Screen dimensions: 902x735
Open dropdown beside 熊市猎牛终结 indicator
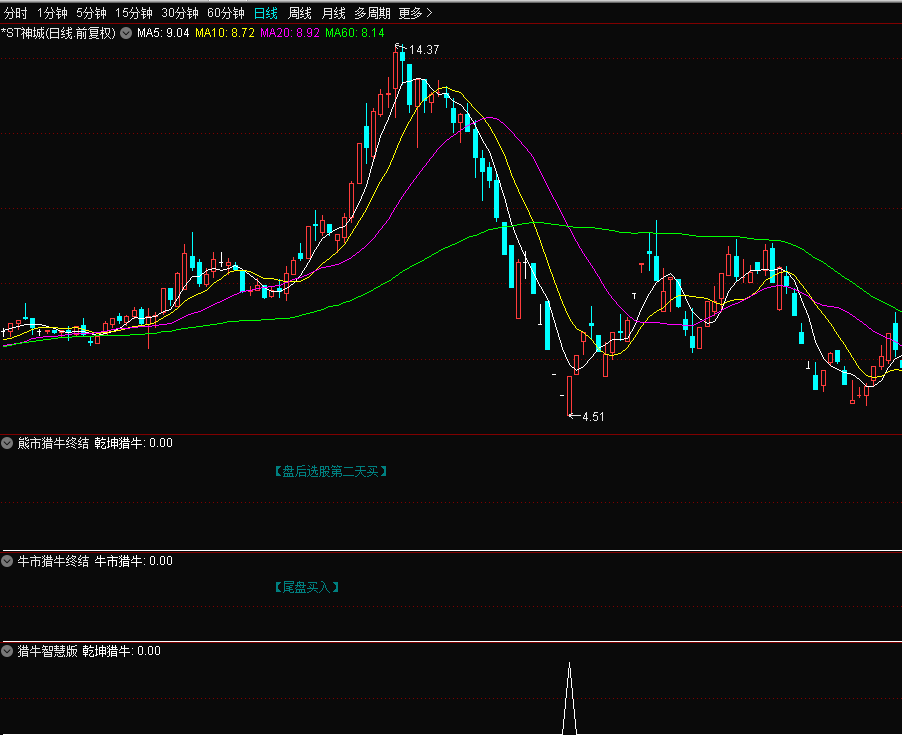7,443
